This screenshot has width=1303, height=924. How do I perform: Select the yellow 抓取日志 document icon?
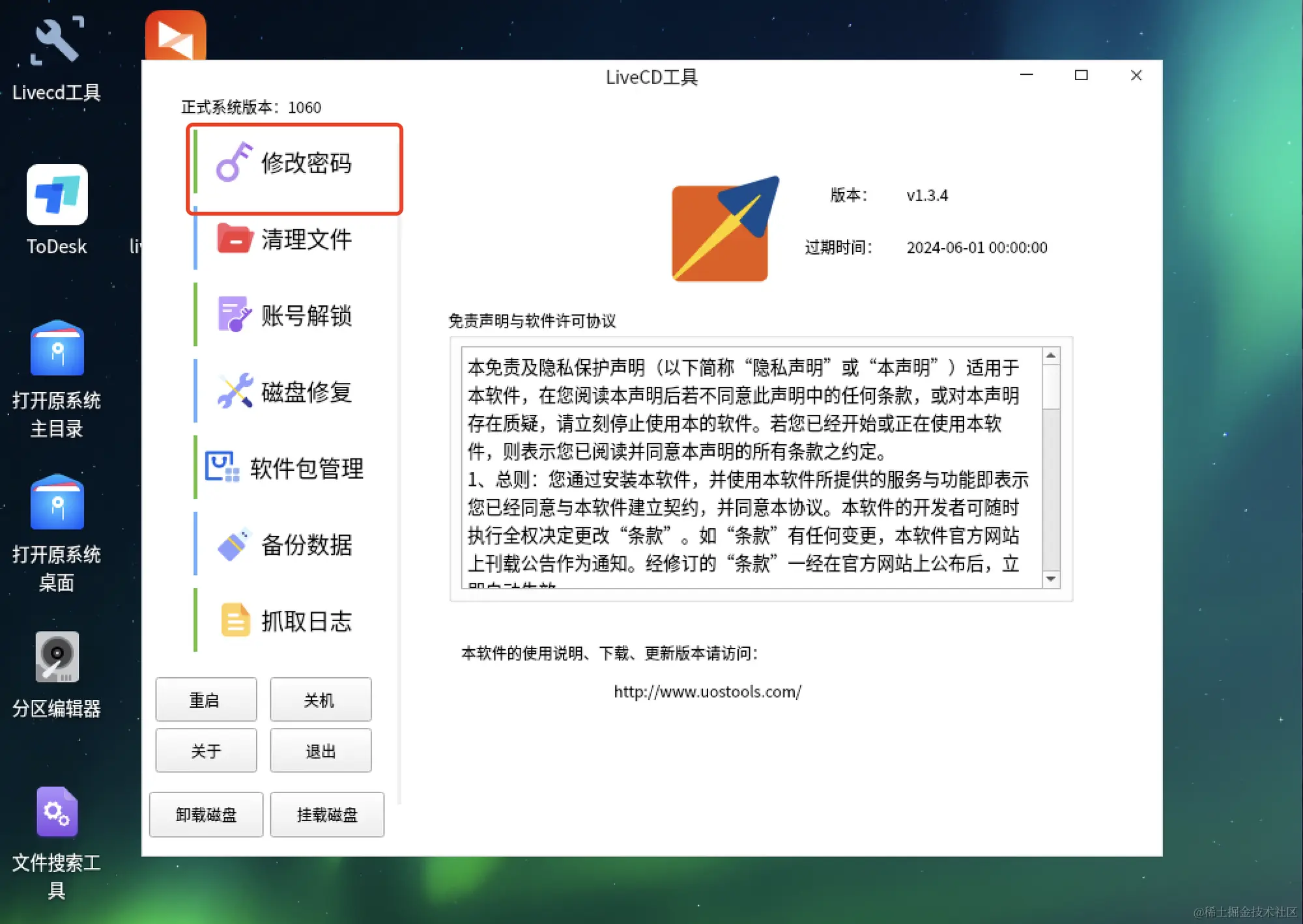235,620
